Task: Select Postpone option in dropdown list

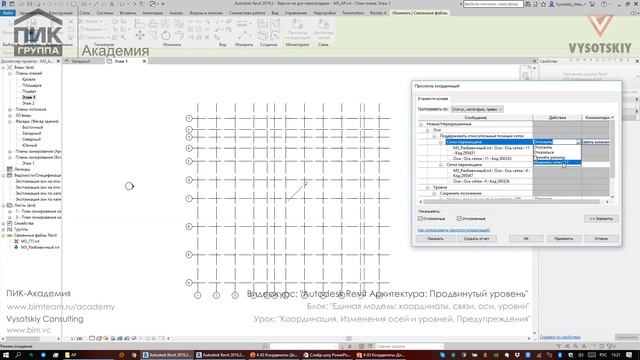Action: click(557, 147)
